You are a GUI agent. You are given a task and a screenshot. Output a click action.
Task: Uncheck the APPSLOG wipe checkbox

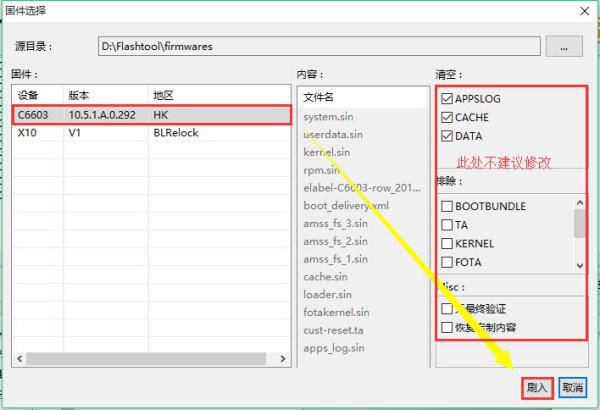(x=446, y=99)
